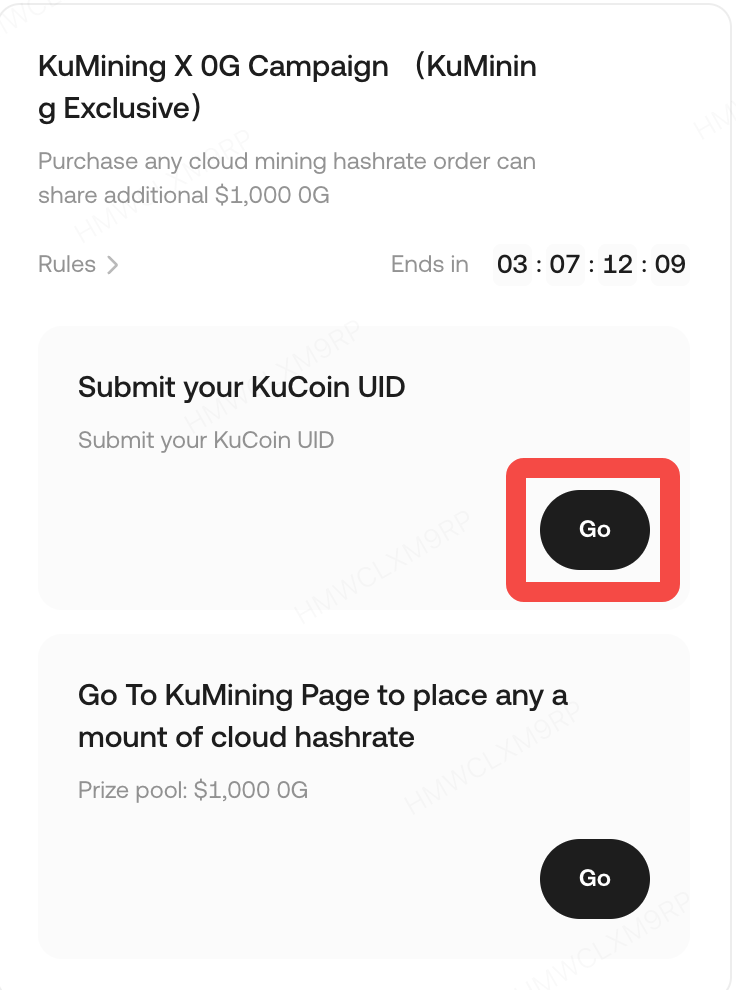Select the 'g Exclusive)' title line
The width and height of the screenshot is (736, 990).
coord(120,108)
